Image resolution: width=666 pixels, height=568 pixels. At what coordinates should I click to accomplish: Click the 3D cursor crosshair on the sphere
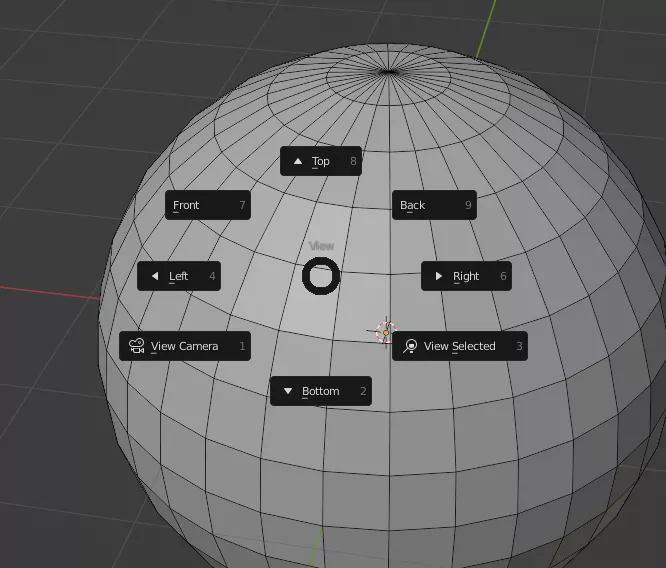tap(384, 331)
